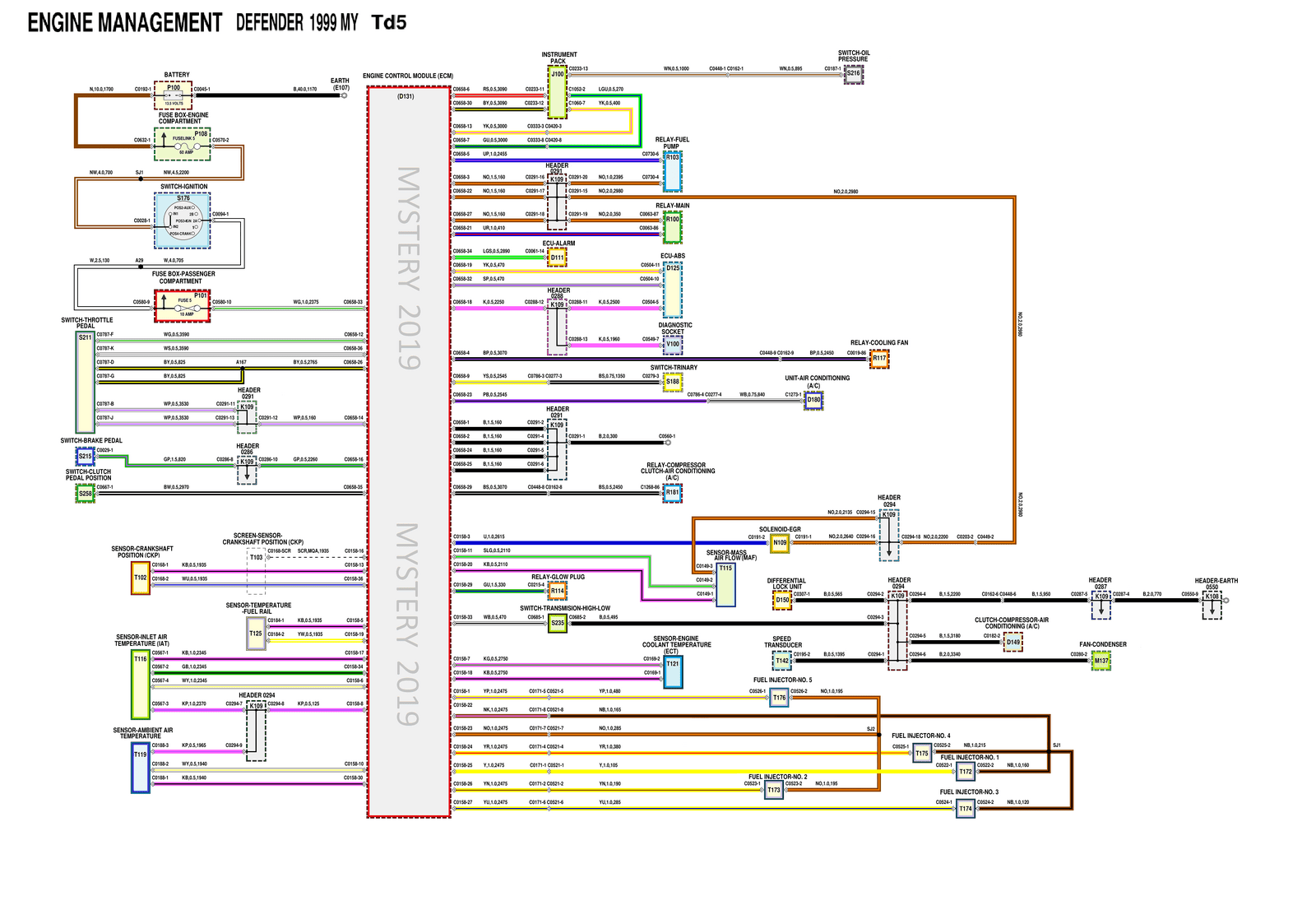
Task: Select the speed transducer T142
Action: click(x=782, y=661)
